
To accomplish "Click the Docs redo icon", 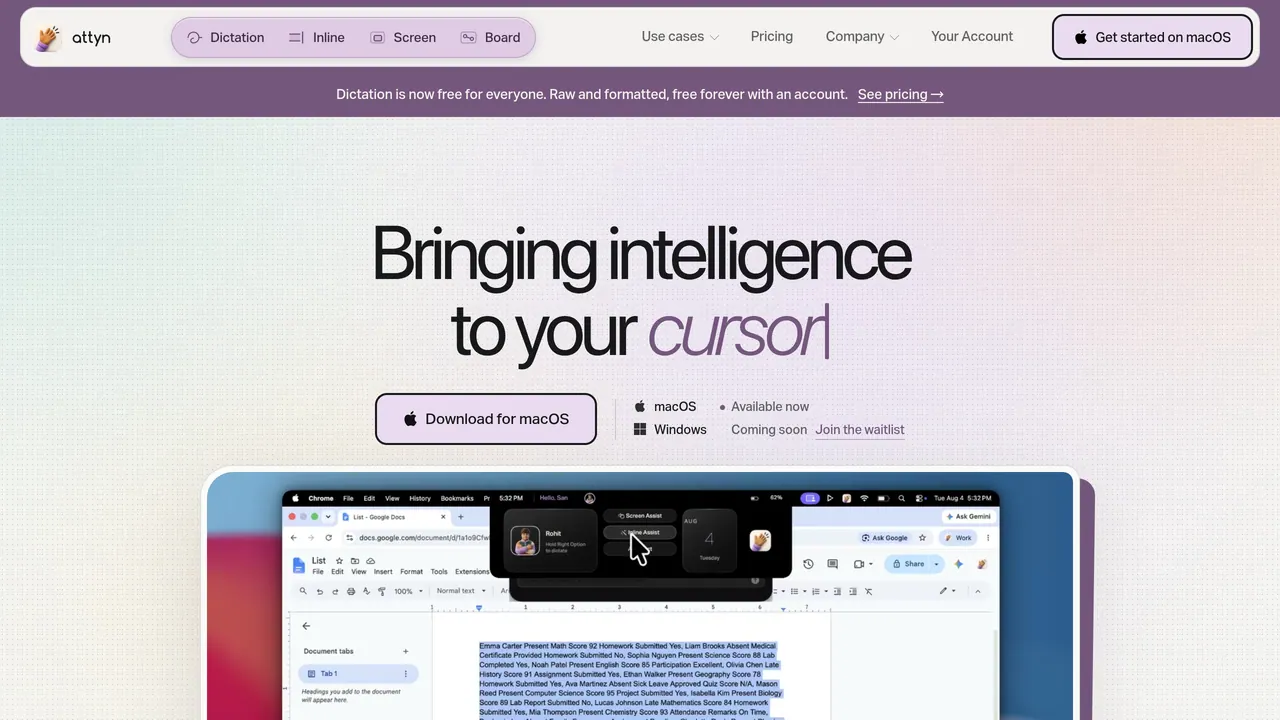I will coord(335,591).
